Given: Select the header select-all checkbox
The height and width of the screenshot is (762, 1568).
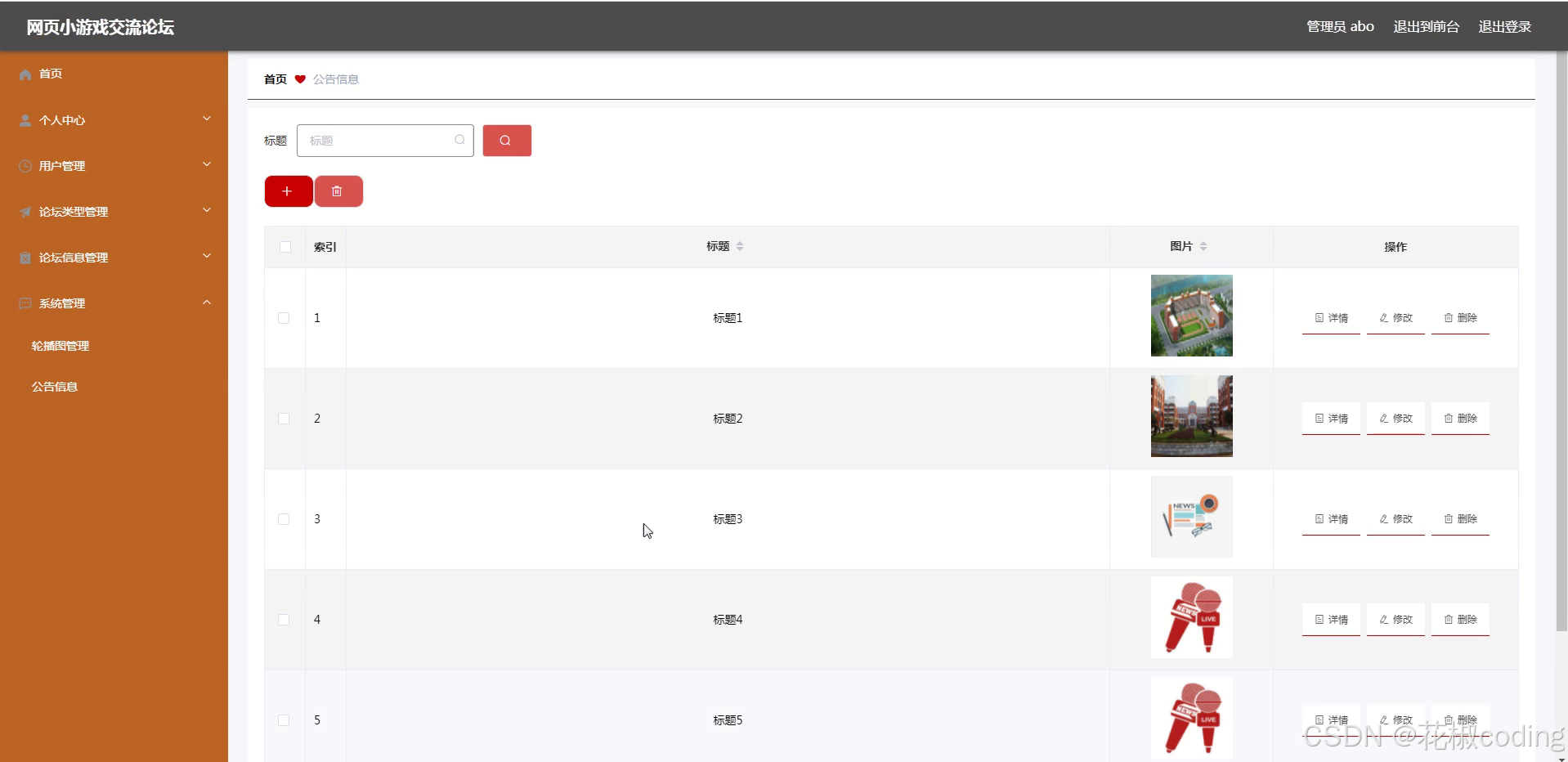Looking at the screenshot, I should click(285, 247).
